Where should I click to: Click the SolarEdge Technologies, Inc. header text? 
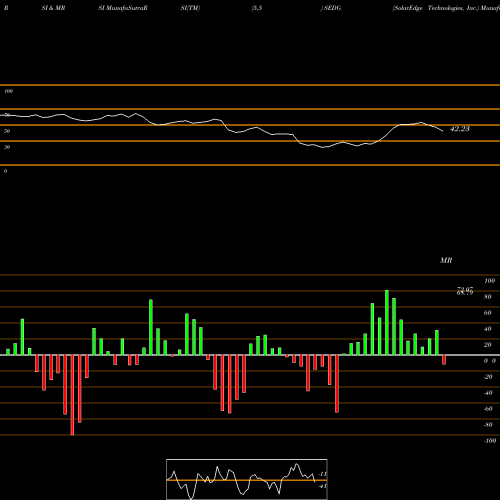pyautogui.click(x=435, y=8)
